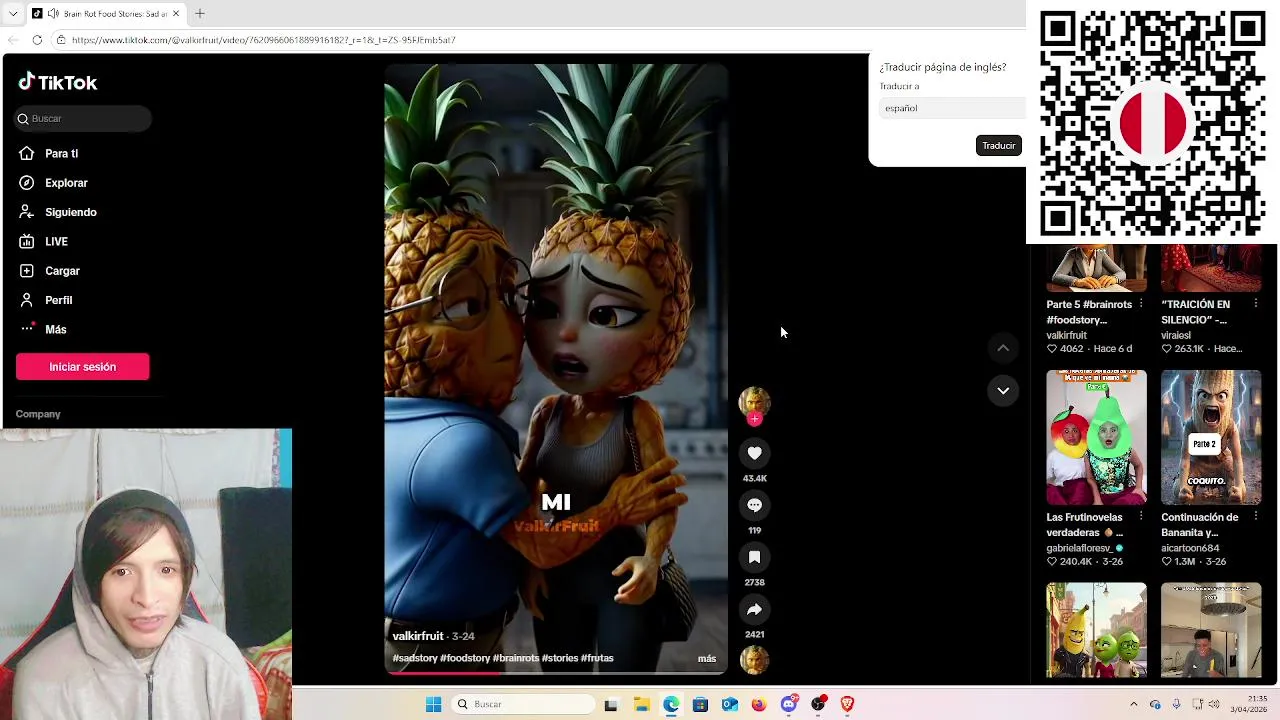Image resolution: width=1280 pixels, height=720 pixels.
Task: Click the Iniciar sesión button
Action: [x=82, y=367]
